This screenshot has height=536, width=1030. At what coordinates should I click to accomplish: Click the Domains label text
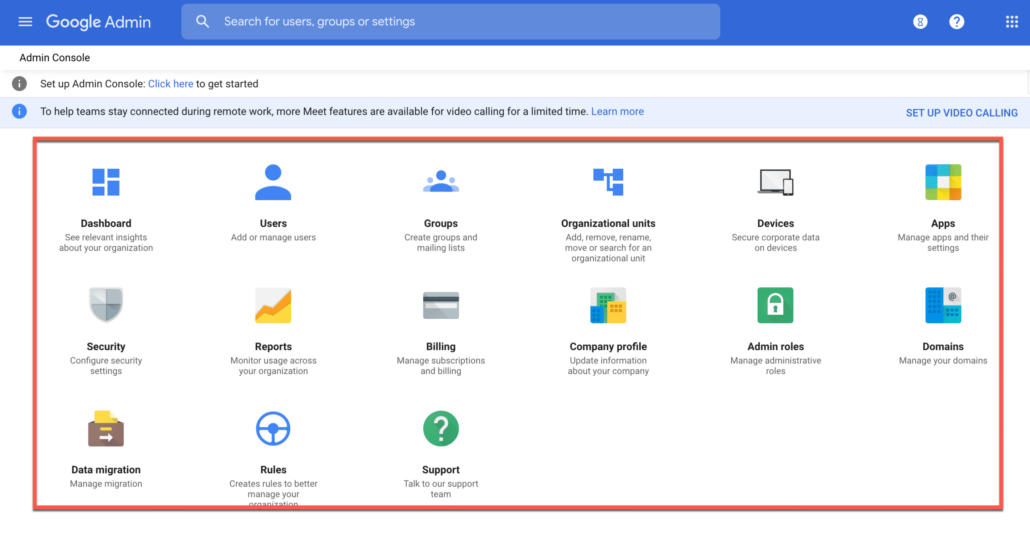[943, 346]
